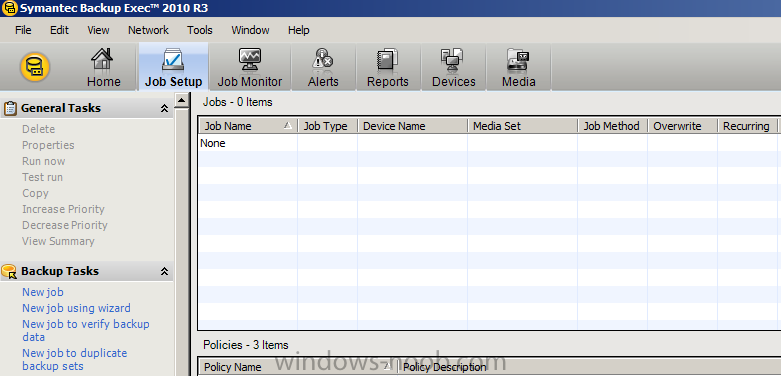Collapse the Backup Tasks section
781x376 pixels.
coord(164,271)
